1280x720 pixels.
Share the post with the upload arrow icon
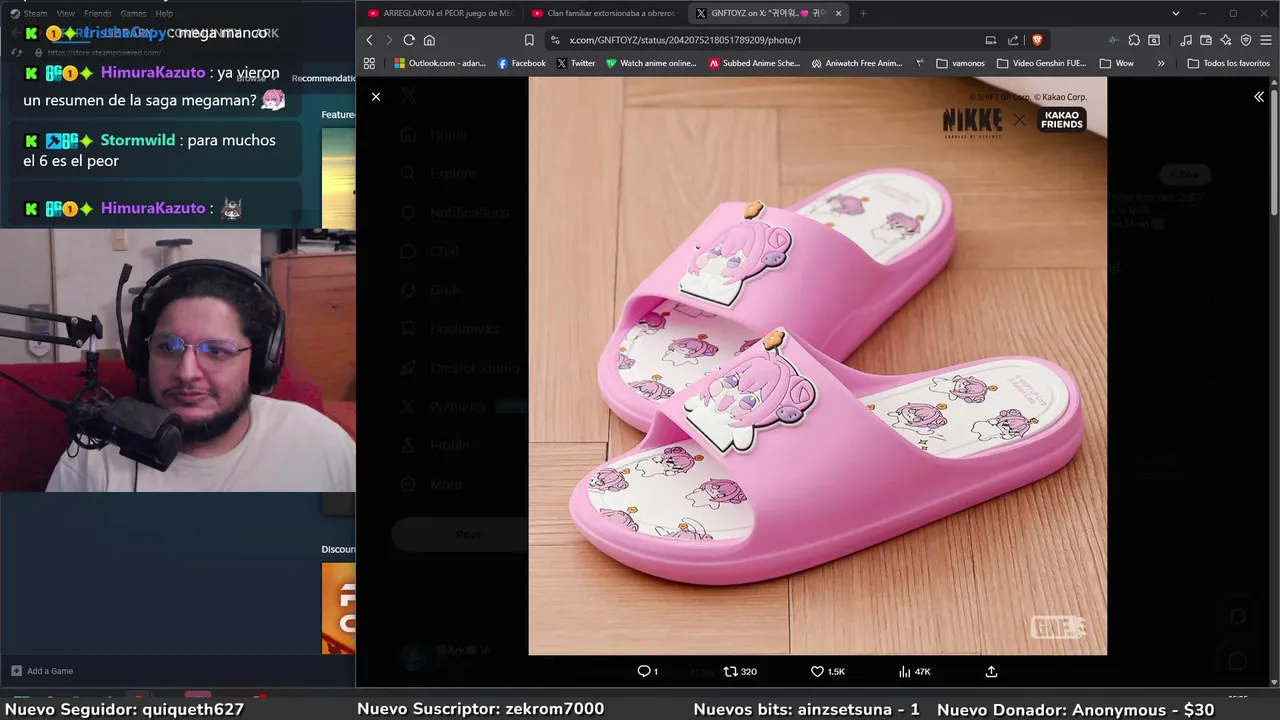[x=991, y=671]
